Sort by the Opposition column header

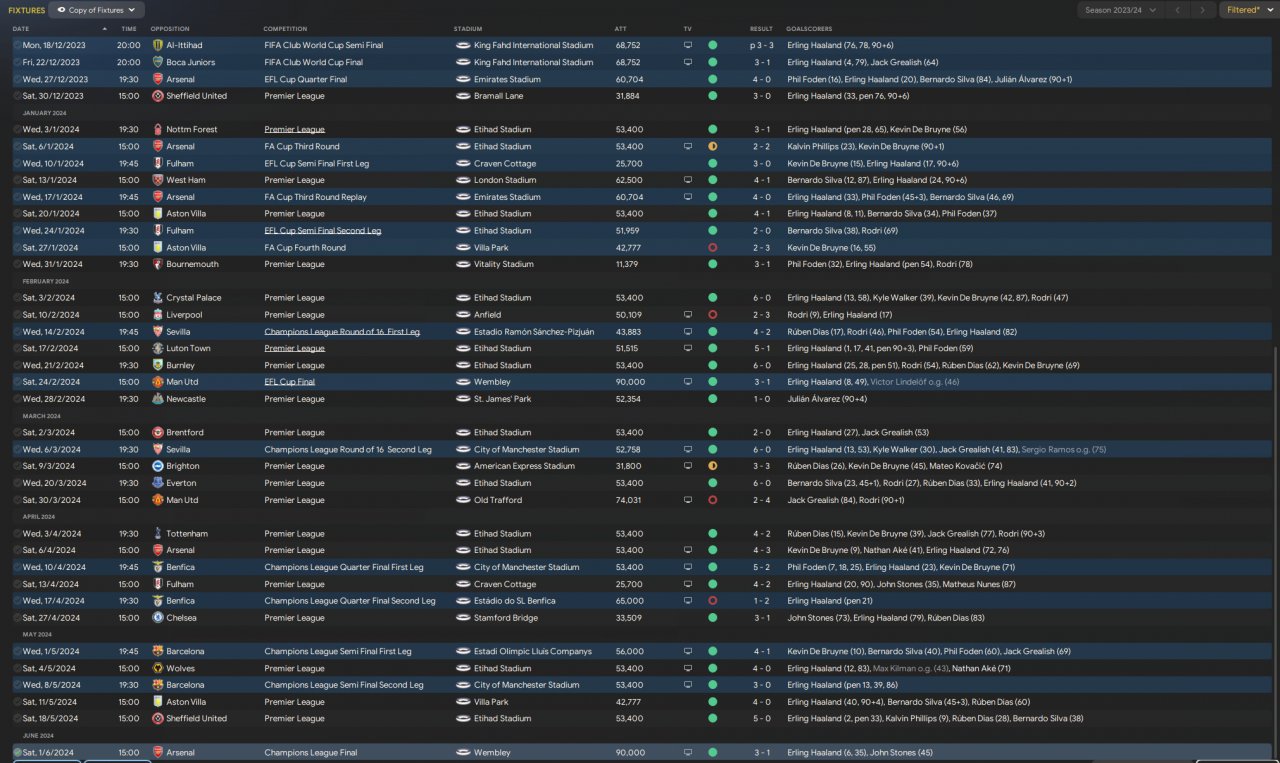pos(170,29)
